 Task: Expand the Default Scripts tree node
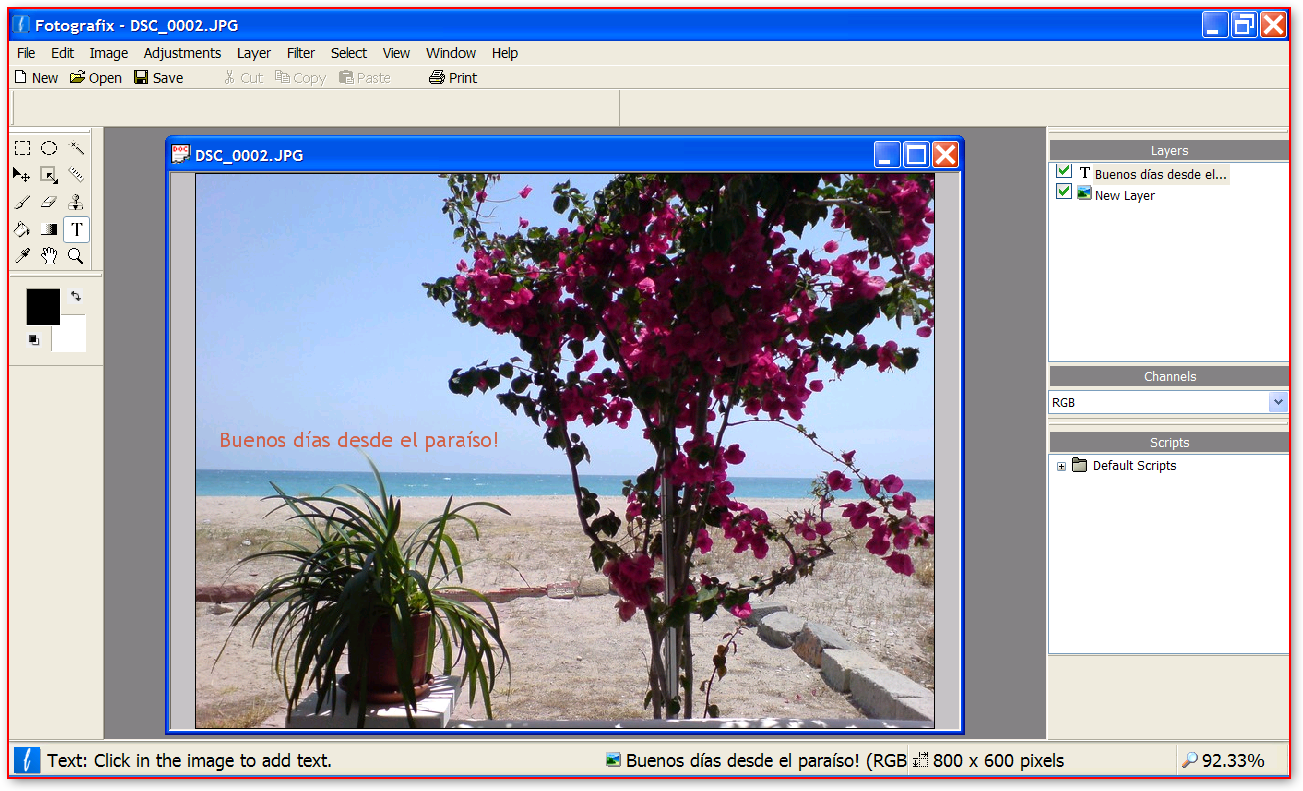point(1061,466)
